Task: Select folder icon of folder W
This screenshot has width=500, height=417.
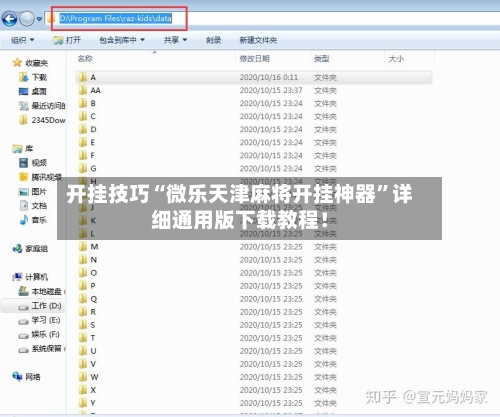Action: (83, 377)
